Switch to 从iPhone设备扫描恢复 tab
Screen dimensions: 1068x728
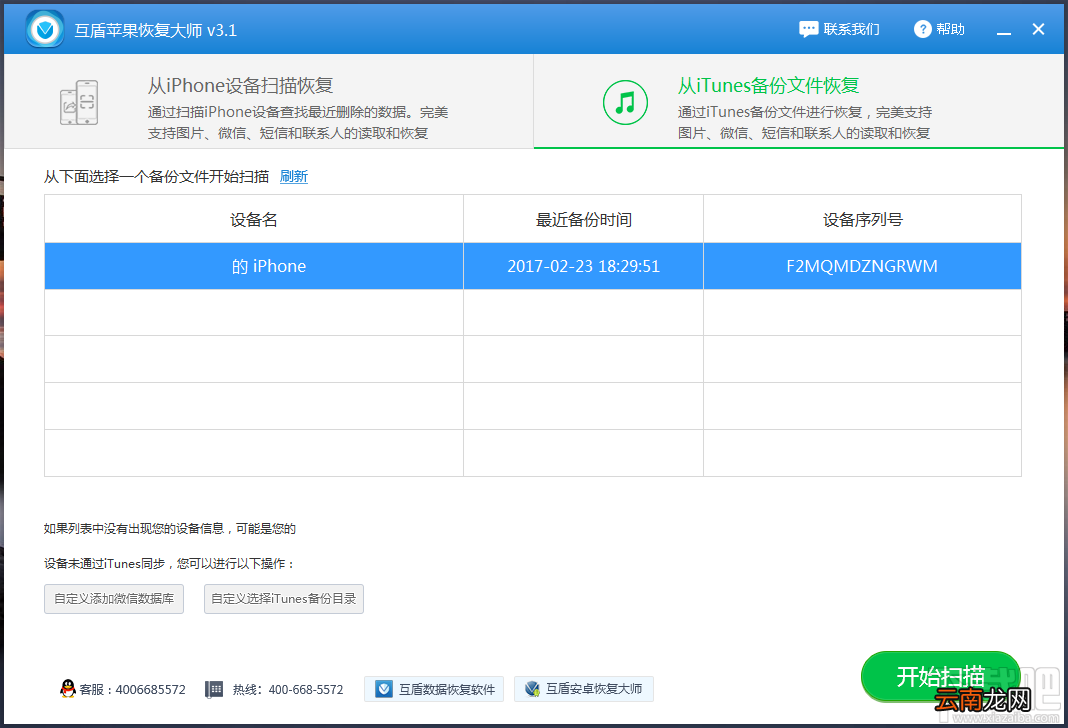tap(269, 101)
